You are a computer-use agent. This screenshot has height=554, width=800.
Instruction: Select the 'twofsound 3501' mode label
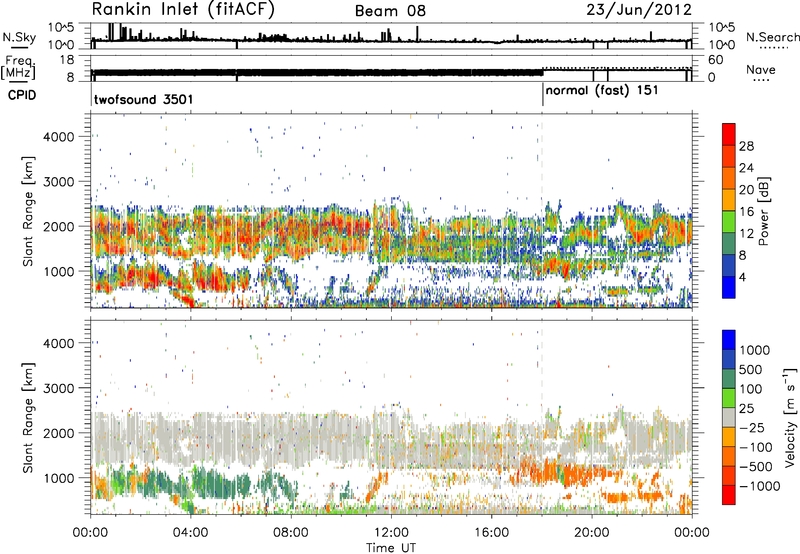pos(143,99)
